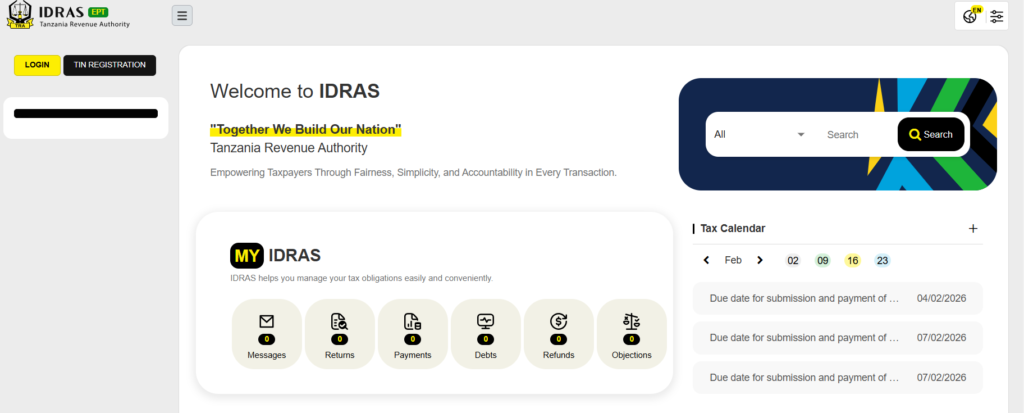Click the IDRAS Tanzania Revenue Authority logo
1024x413 pixels.
click(68, 16)
